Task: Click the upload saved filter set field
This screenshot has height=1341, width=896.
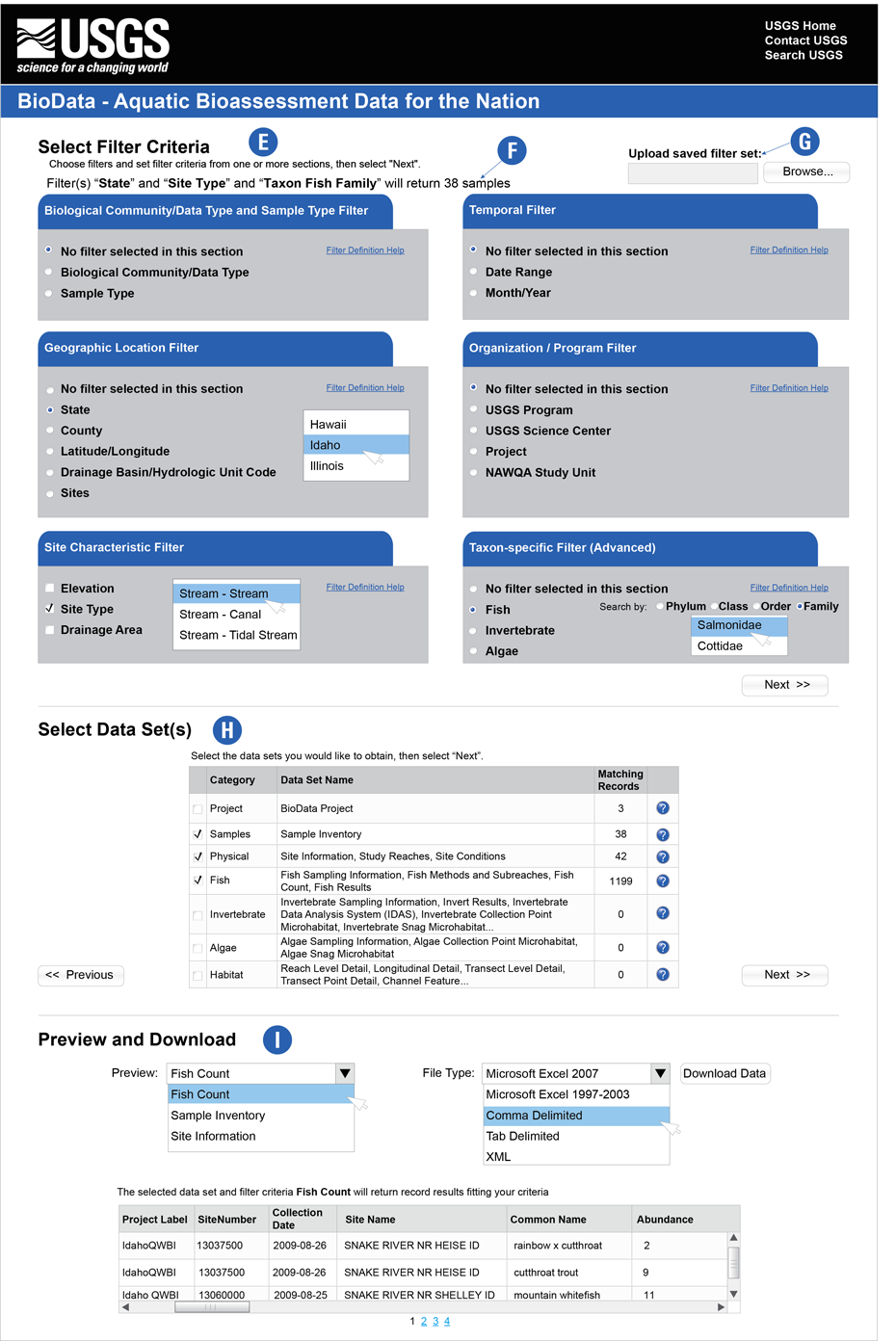Action: [692, 172]
